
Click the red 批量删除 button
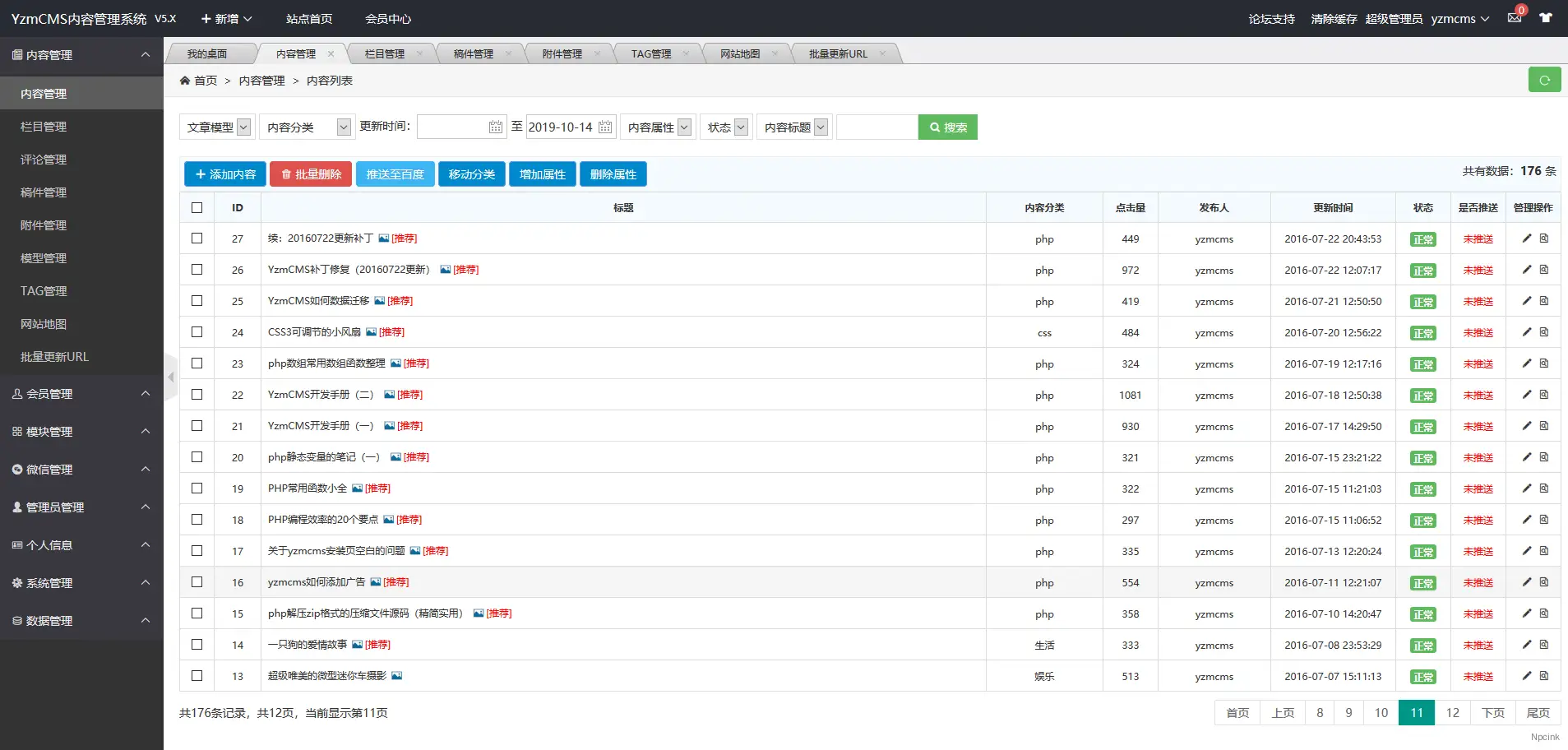(x=311, y=174)
